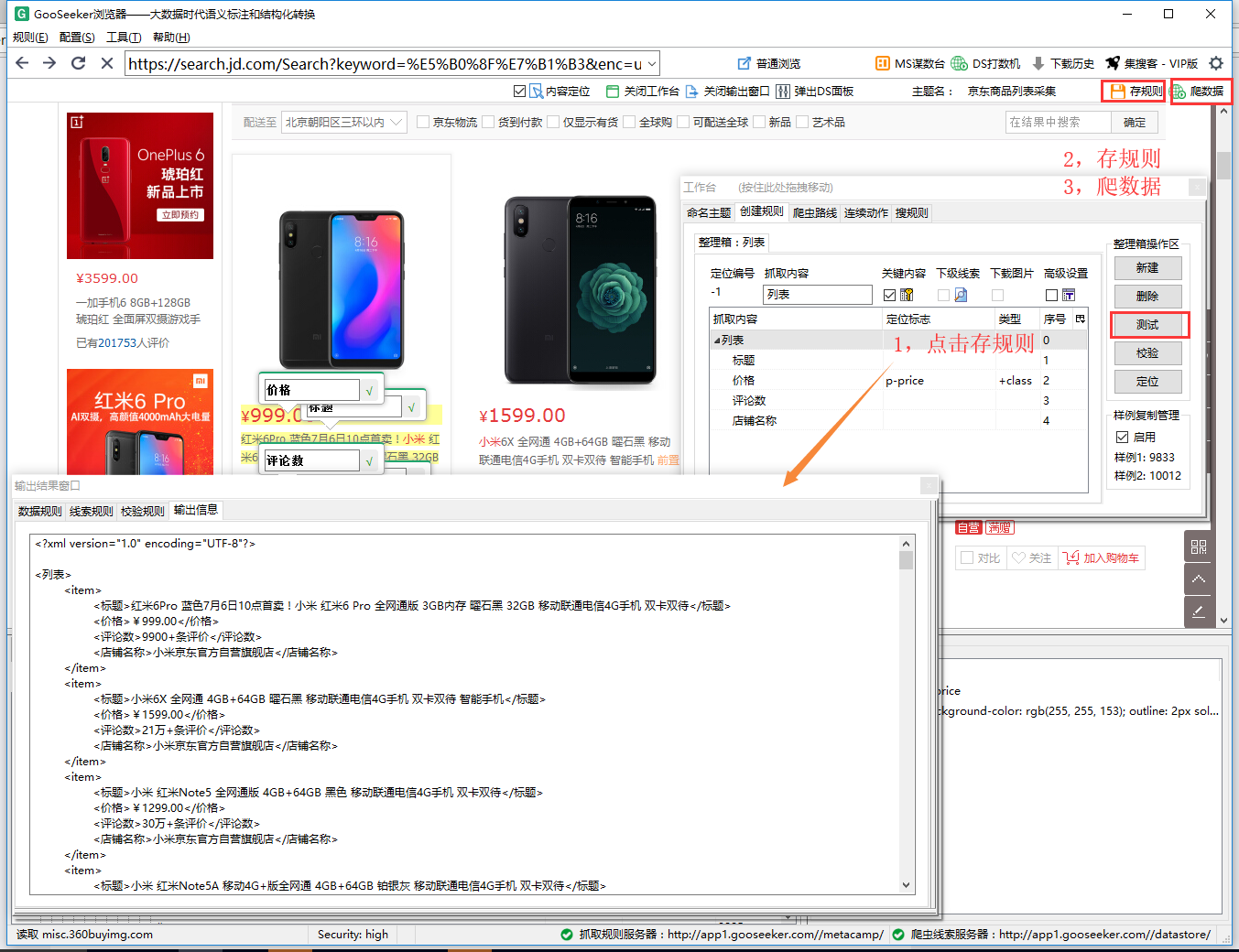This screenshot has width=1239, height=952.
Task: Click 存规则 save rule button
Action: [1136, 91]
